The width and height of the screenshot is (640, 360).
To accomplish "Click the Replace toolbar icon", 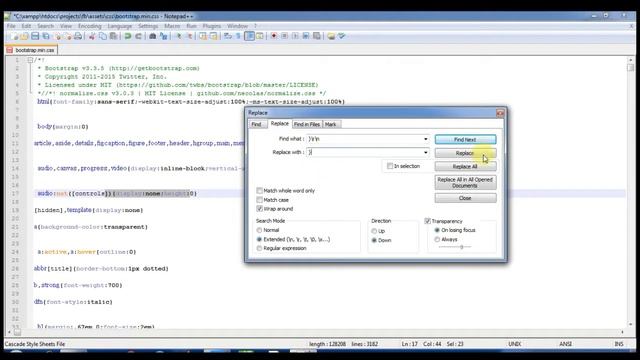I will tap(163, 36).
